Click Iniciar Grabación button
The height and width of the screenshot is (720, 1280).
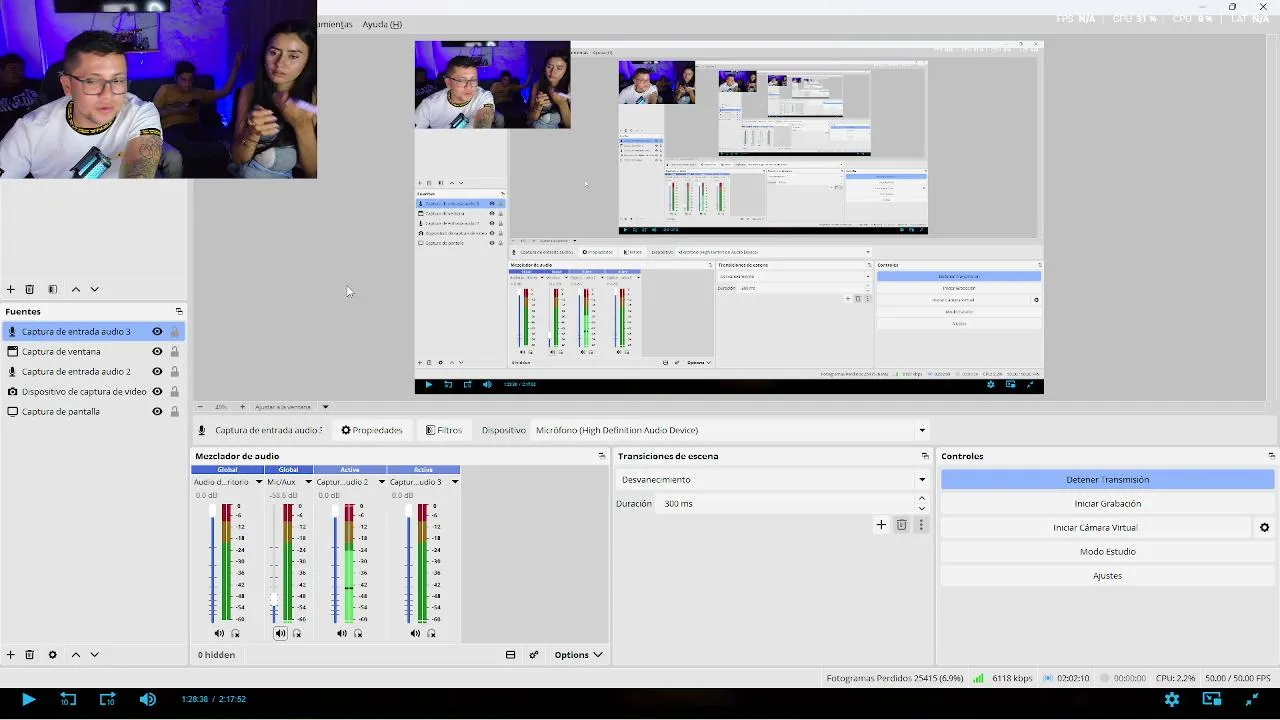click(x=1107, y=504)
